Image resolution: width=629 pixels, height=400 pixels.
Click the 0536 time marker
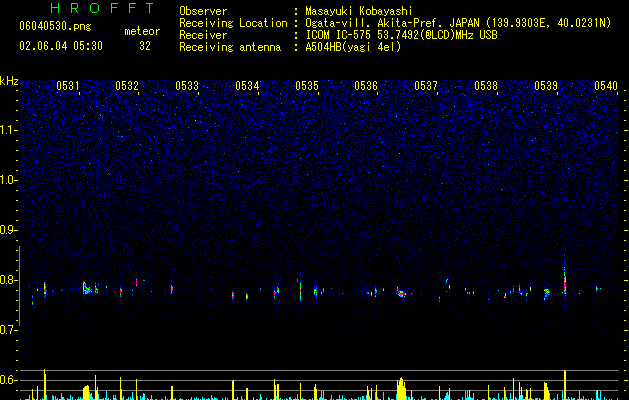pyautogui.click(x=366, y=86)
